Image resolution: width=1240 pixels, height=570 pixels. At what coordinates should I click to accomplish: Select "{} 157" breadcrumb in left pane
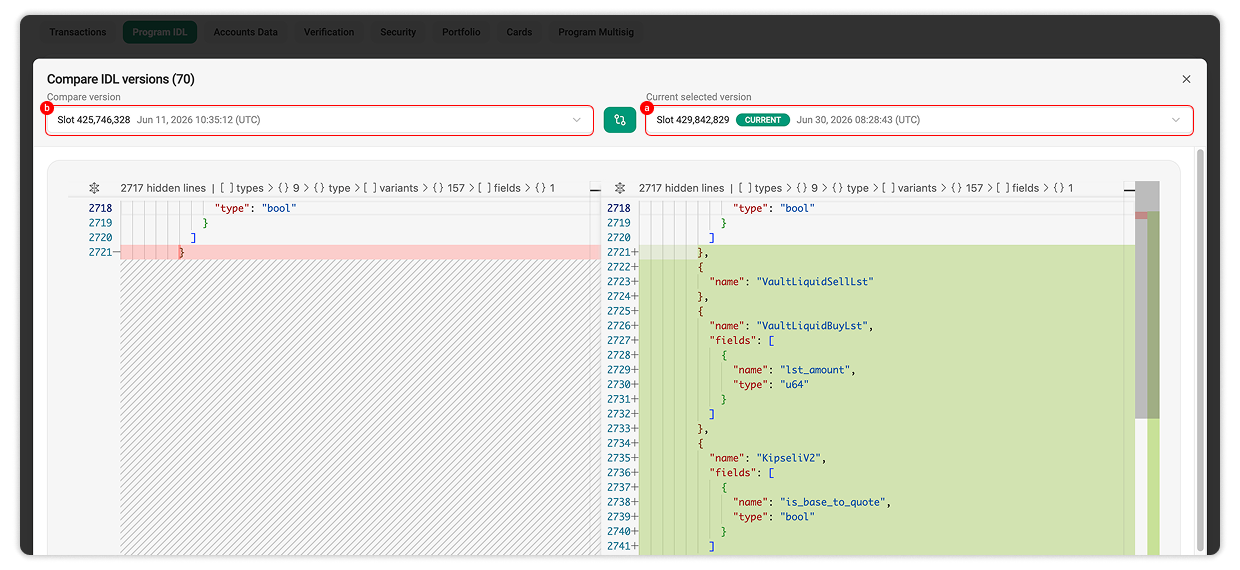click(448, 188)
